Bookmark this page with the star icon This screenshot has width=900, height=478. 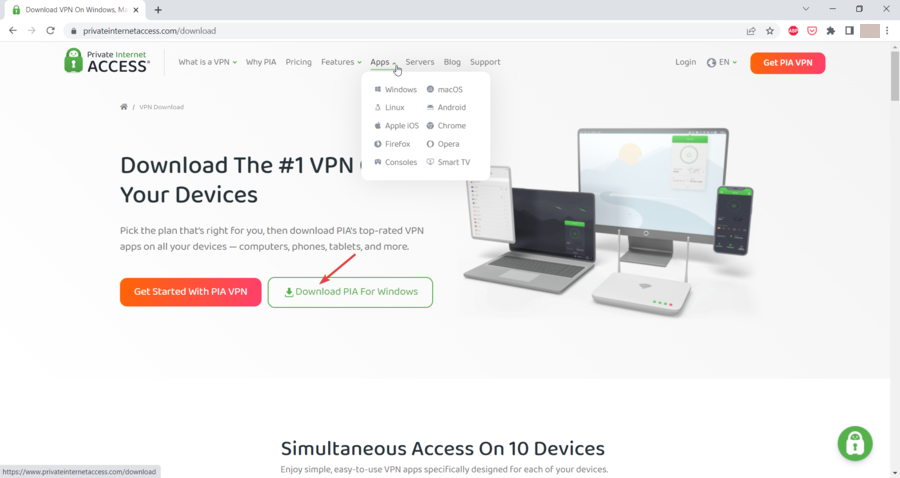770,31
